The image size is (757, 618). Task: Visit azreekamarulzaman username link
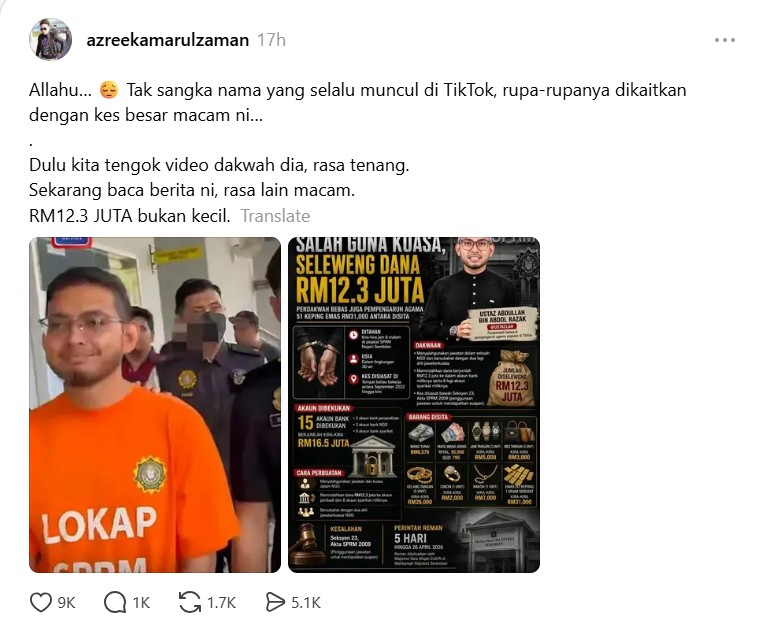168,40
